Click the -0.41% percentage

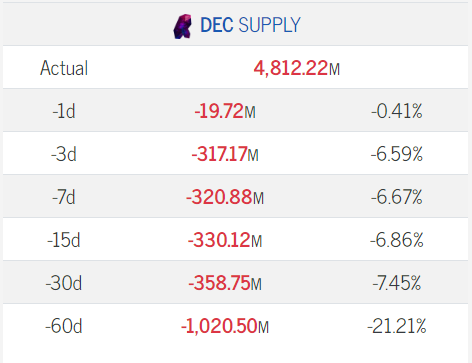[x=397, y=111]
